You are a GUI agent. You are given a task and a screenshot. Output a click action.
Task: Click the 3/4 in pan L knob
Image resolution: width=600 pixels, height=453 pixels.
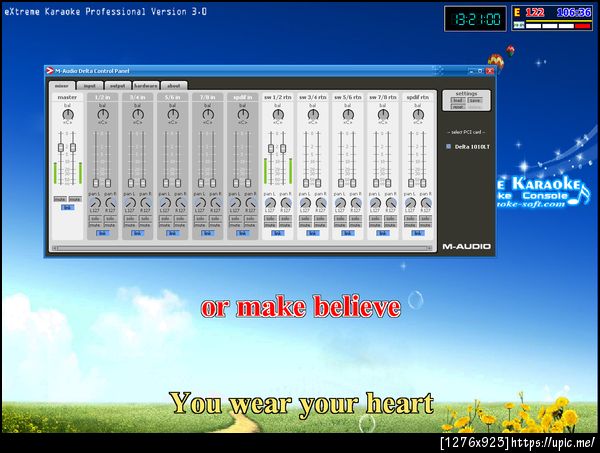coord(130,203)
